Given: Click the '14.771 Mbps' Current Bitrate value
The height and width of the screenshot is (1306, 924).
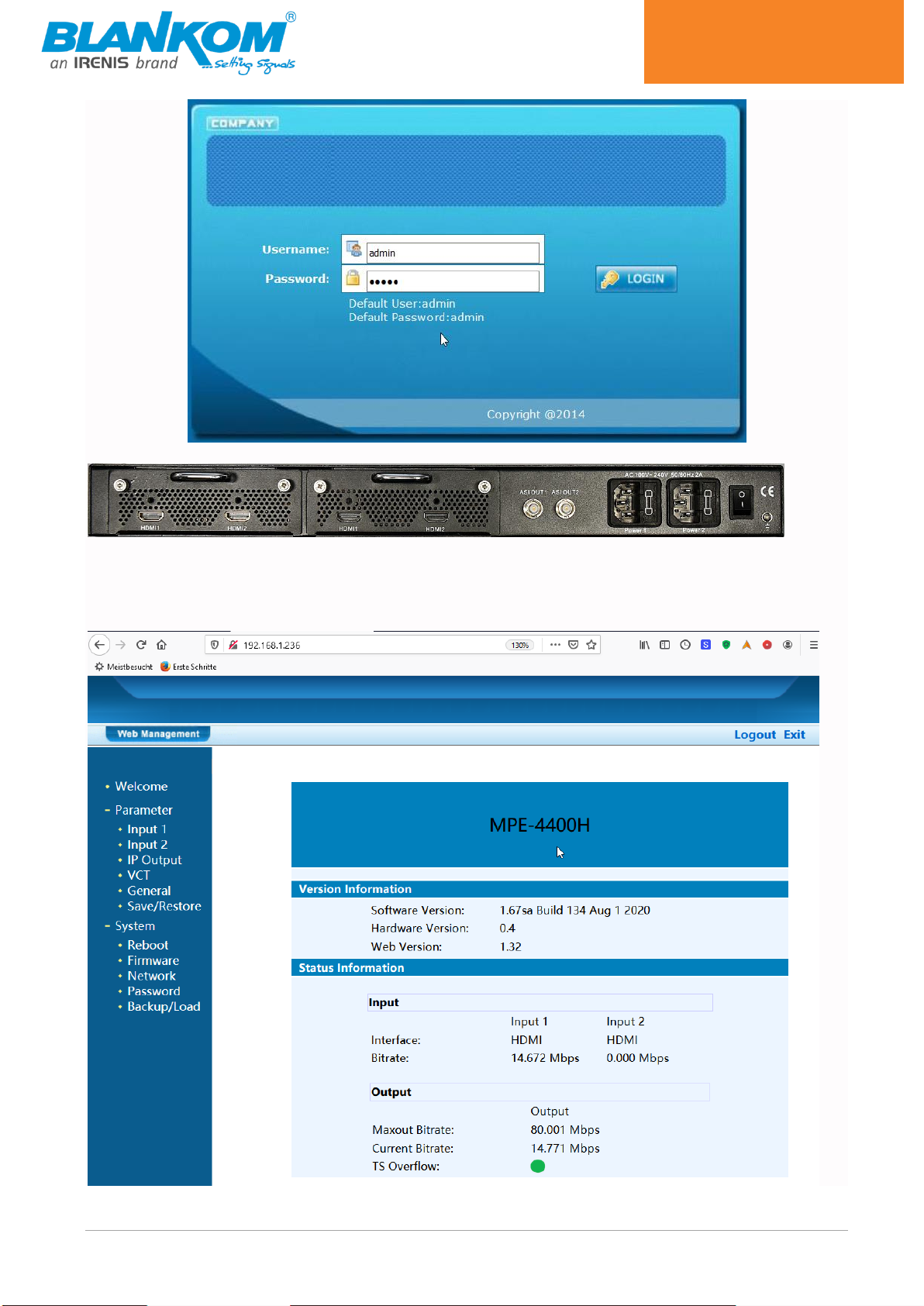Looking at the screenshot, I should coord(565,1149).
